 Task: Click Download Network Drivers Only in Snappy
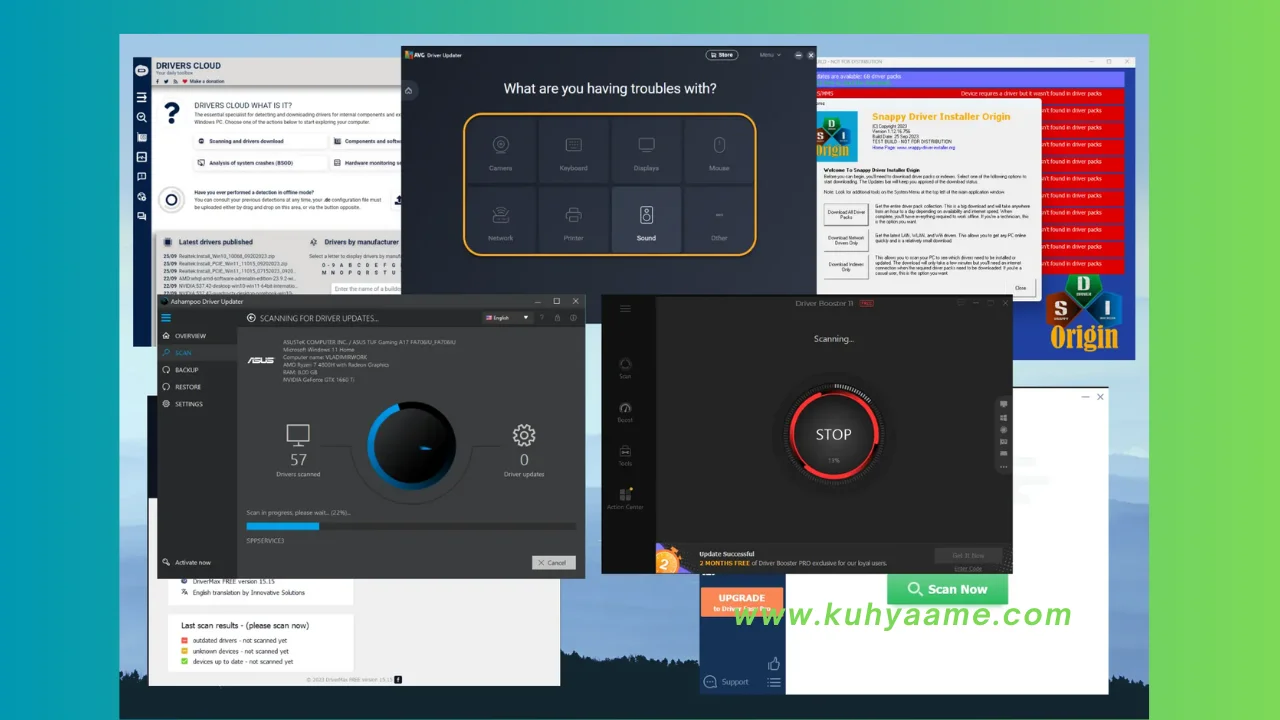tap(845, 240)
